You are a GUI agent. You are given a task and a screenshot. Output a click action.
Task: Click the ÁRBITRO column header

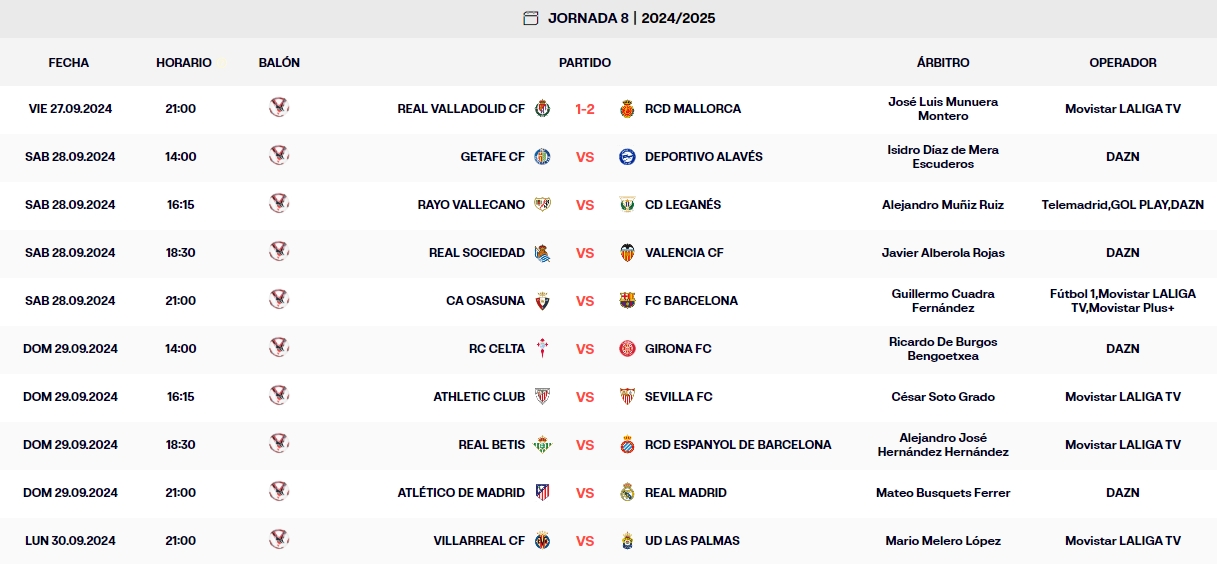(x=943, y=62)
